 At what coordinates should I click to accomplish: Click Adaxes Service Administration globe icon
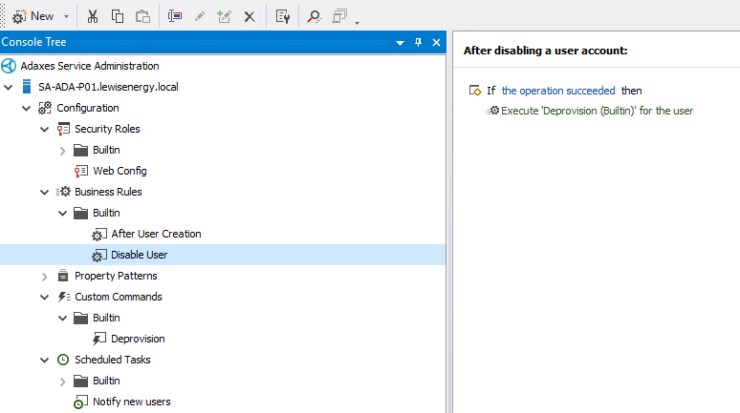(x=8, y=66)
